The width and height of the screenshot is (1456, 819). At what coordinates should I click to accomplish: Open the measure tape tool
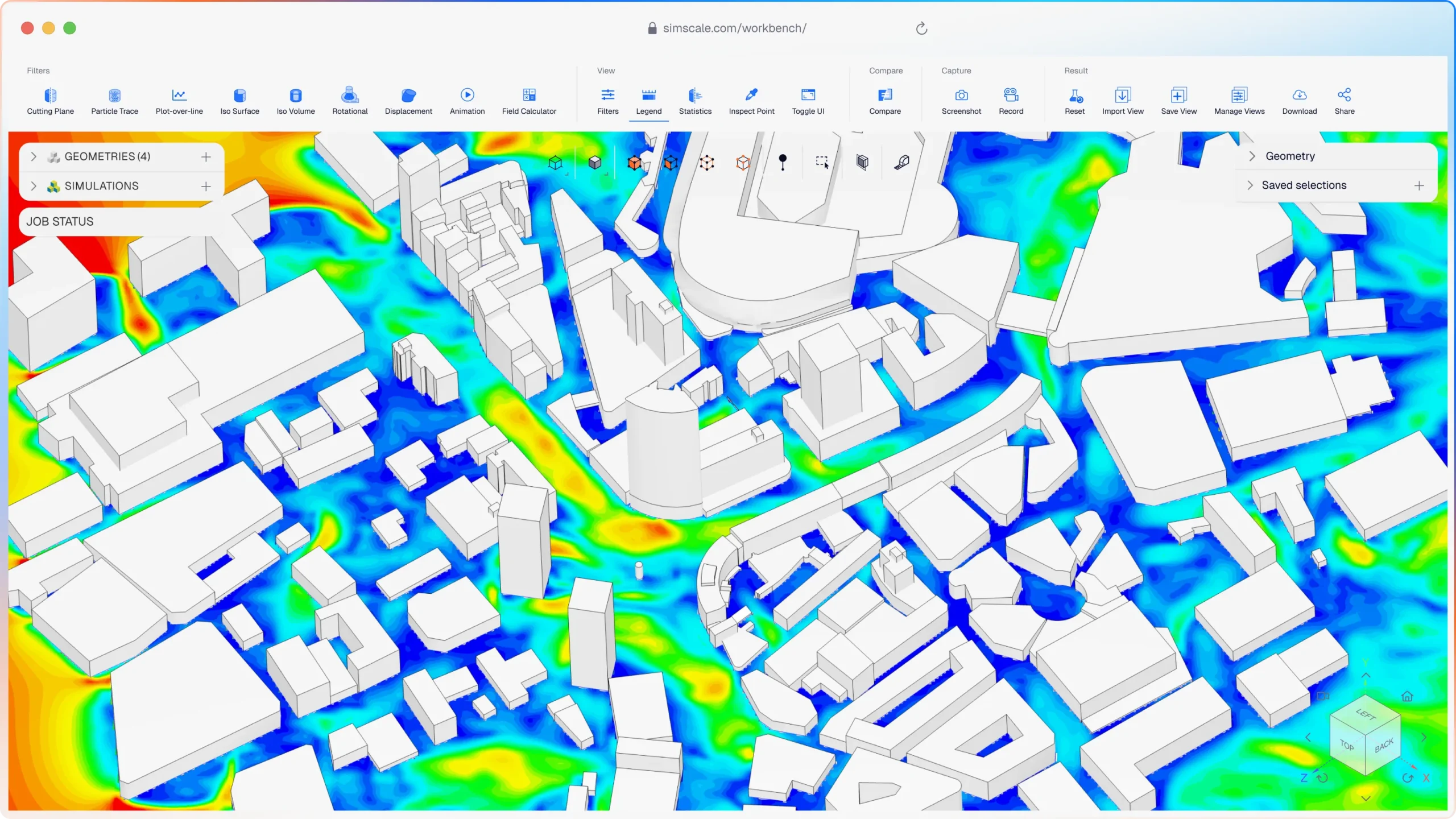pos(902,163)
